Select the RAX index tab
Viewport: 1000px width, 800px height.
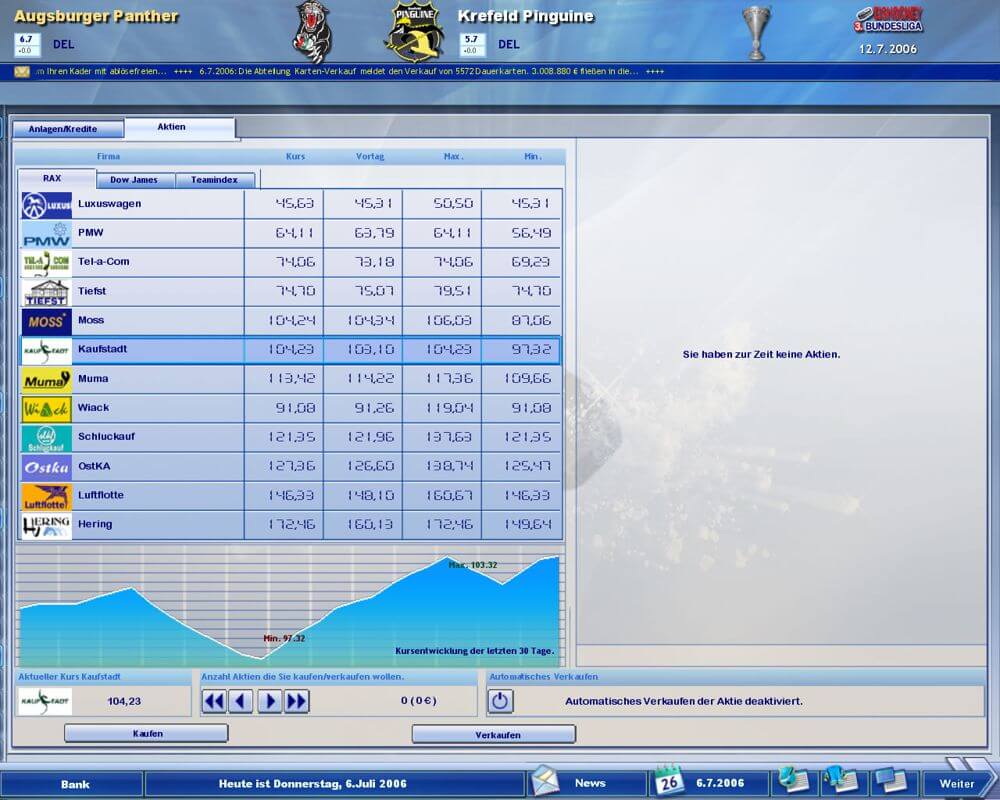(57, 179)
